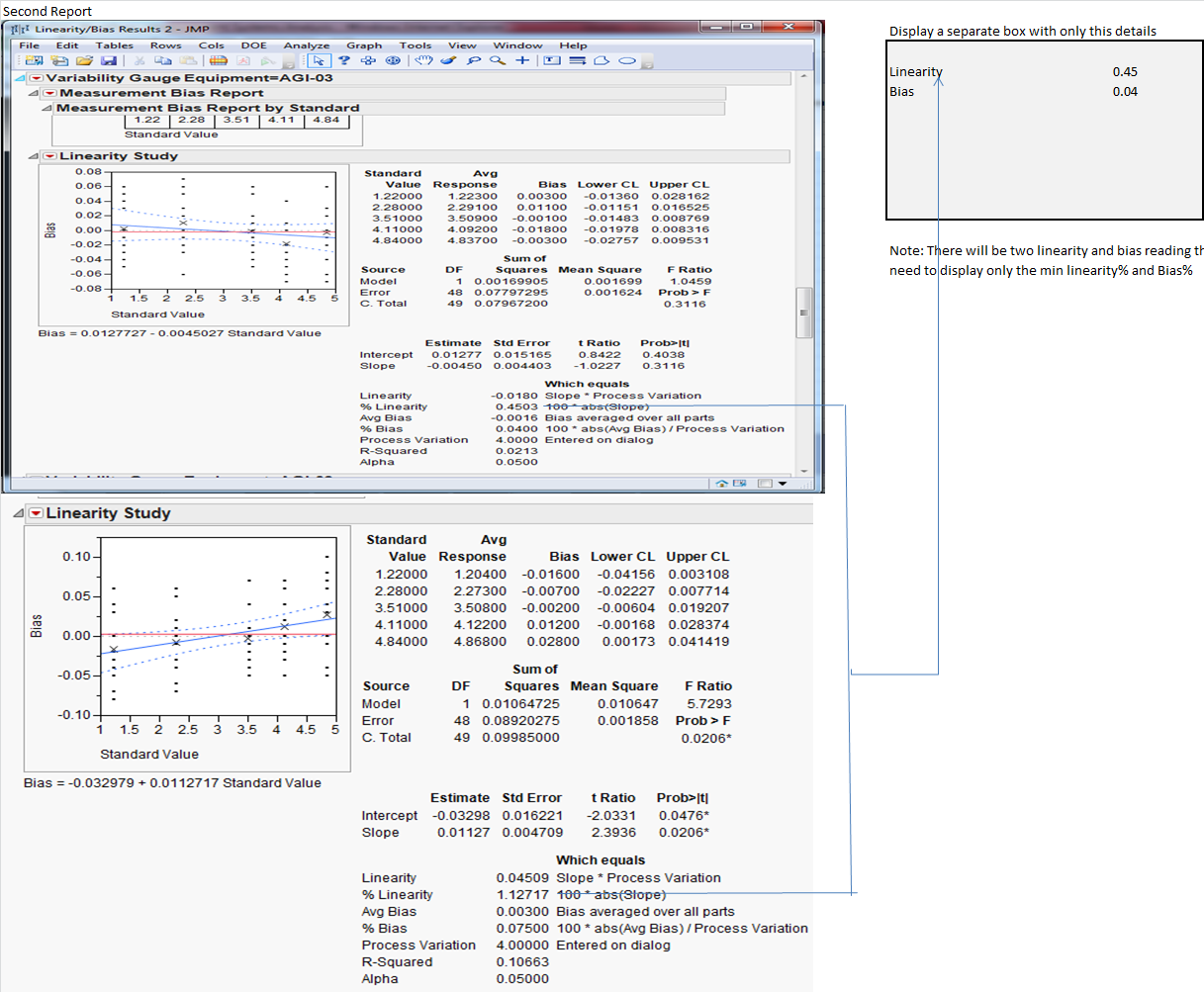Viewport: 1204px width, 992px height.
Task: Click the '1.12717' % Linearity value
Action: (x=523, y=895)
